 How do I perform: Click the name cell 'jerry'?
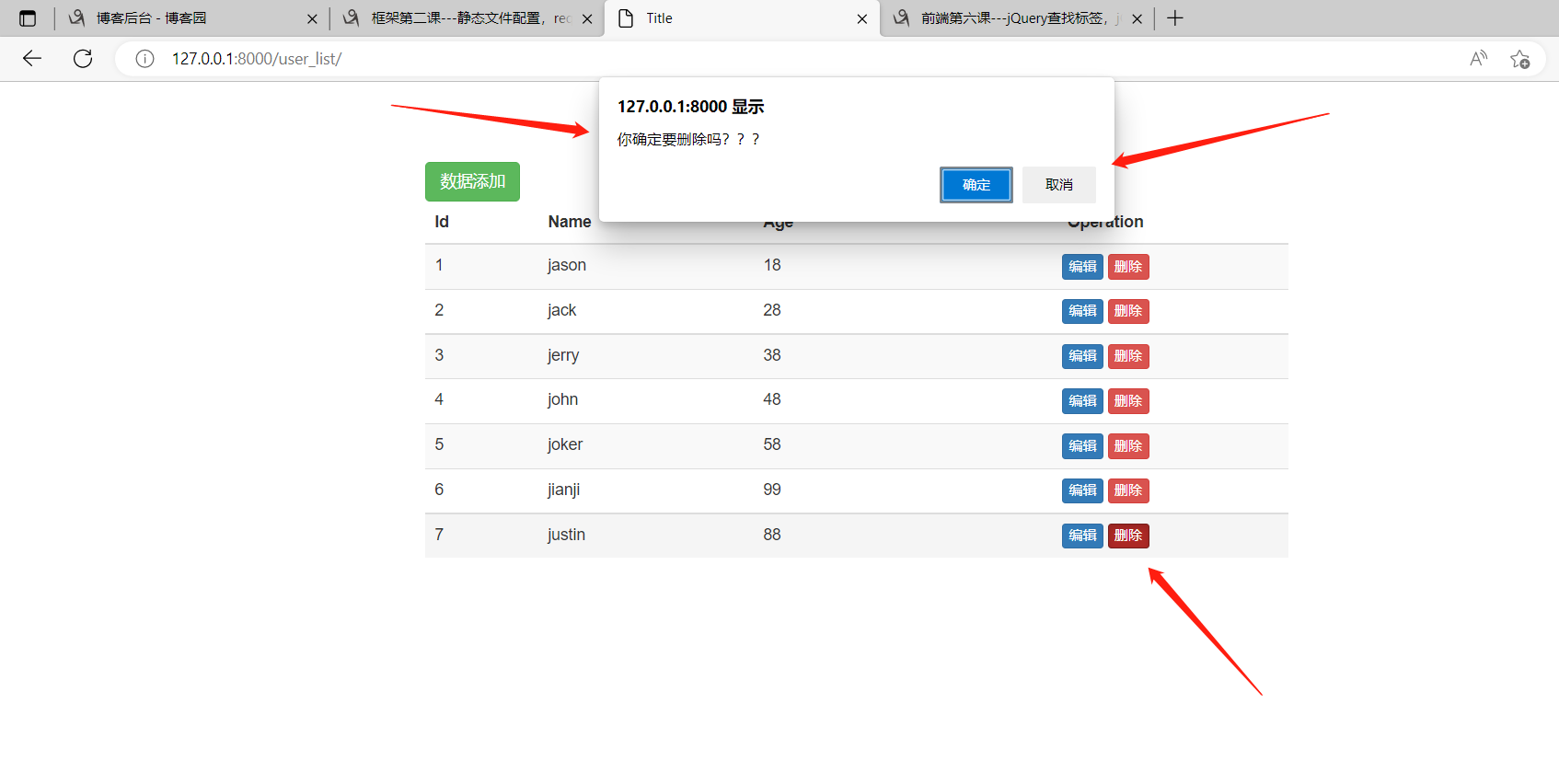(563, 355)
